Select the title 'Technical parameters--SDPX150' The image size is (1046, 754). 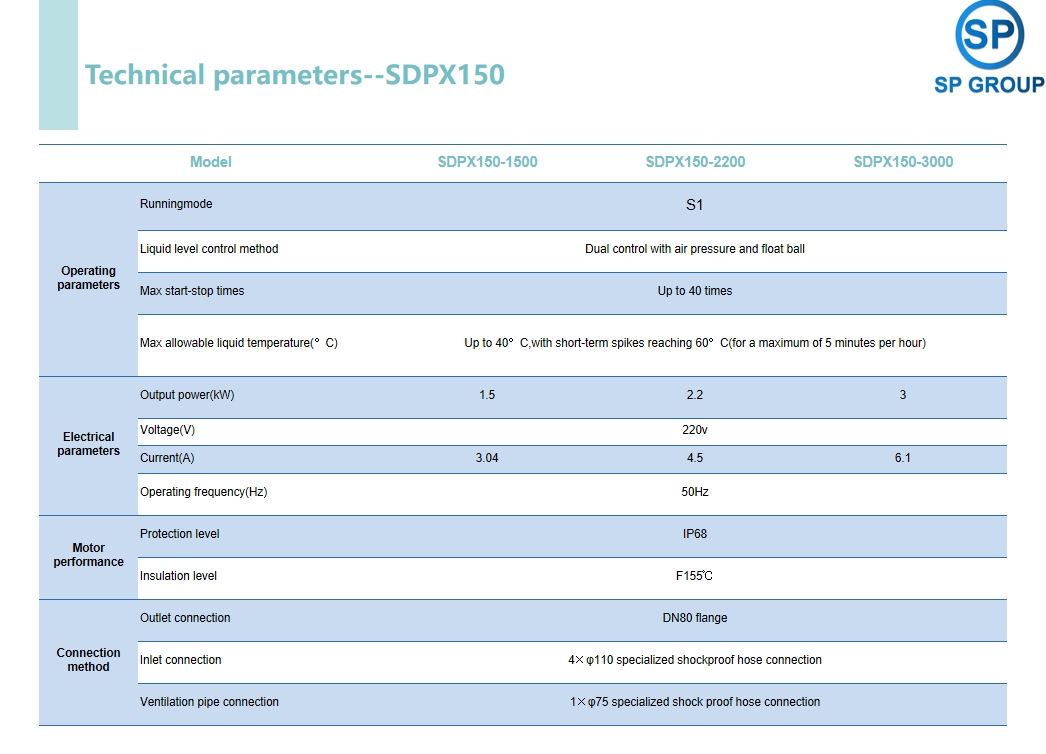[x=294, y=75]
